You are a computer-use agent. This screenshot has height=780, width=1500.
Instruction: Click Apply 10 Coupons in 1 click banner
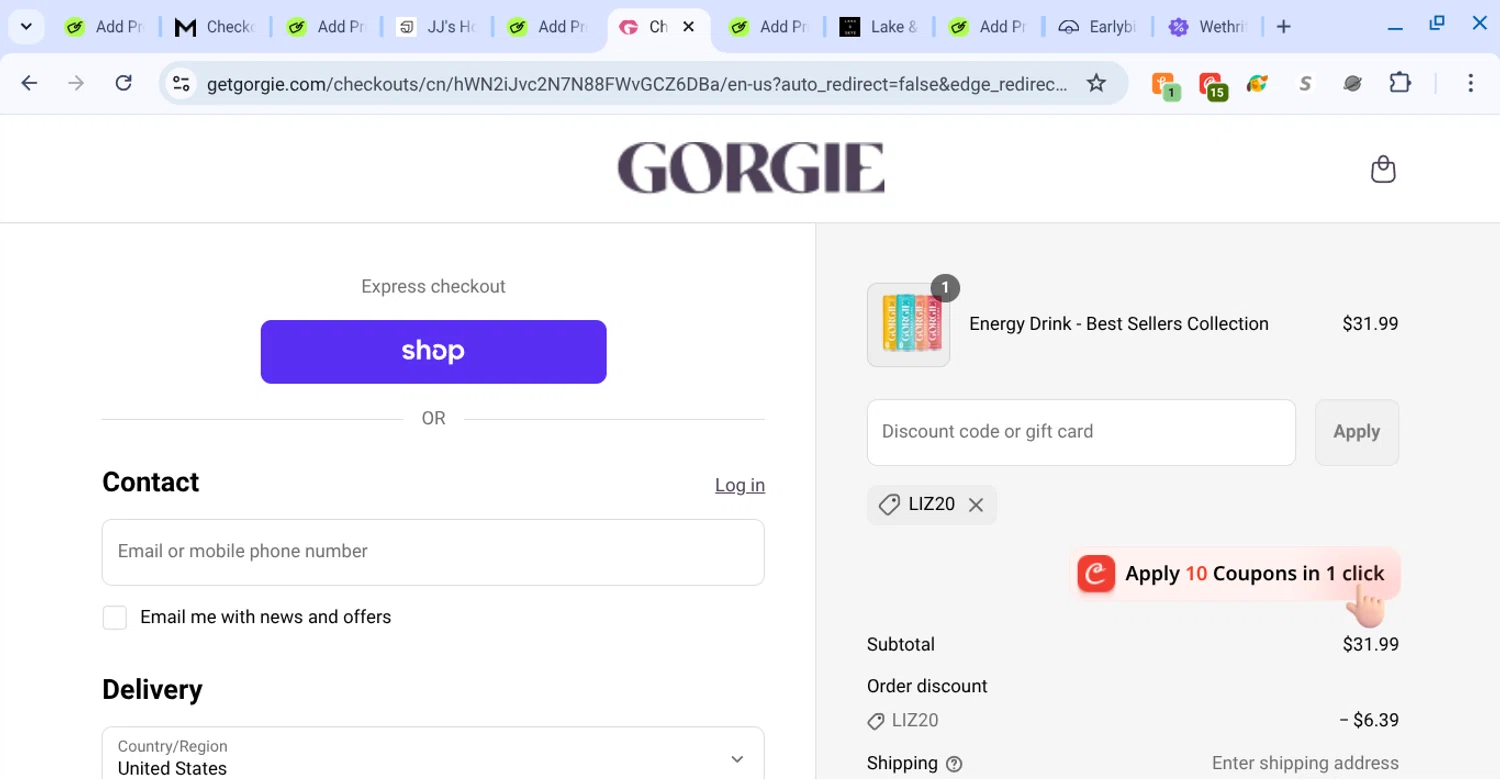[x=1234, y=574]
